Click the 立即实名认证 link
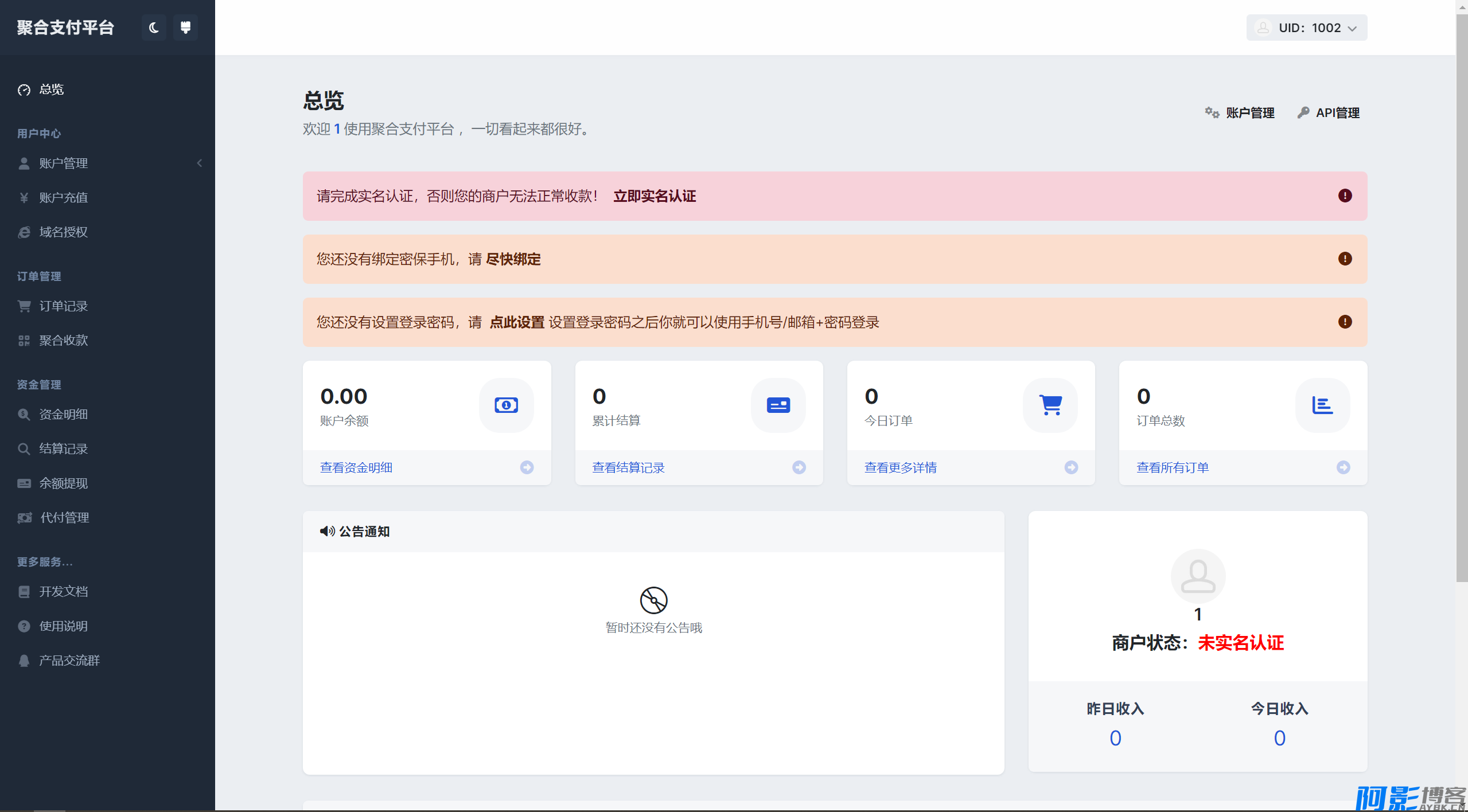The width and height of the screenshot is (1468, 812). click(x=655, y=196)
